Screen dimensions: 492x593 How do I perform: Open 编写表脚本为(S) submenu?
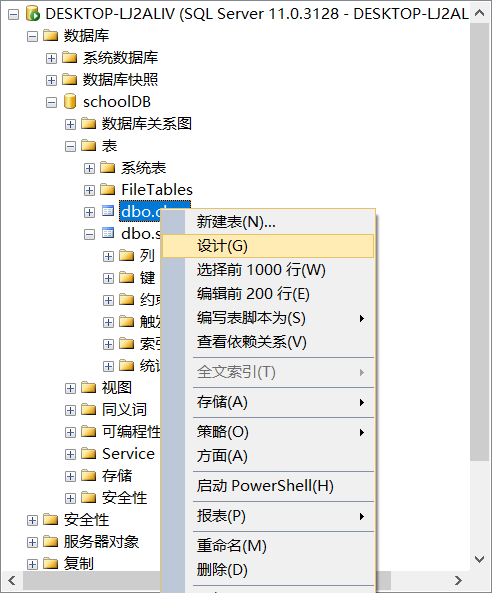268,318
